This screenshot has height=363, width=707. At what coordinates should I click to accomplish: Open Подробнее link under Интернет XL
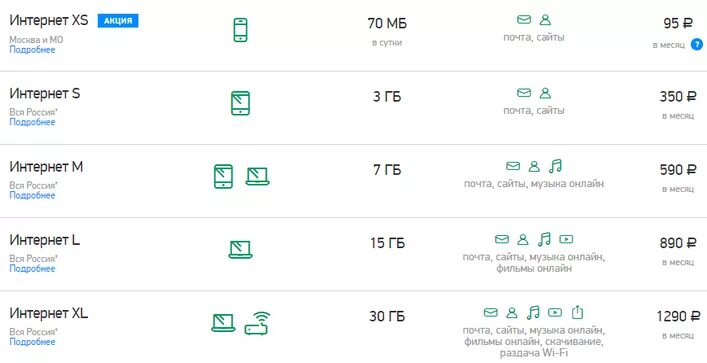[x=32, y=342]
